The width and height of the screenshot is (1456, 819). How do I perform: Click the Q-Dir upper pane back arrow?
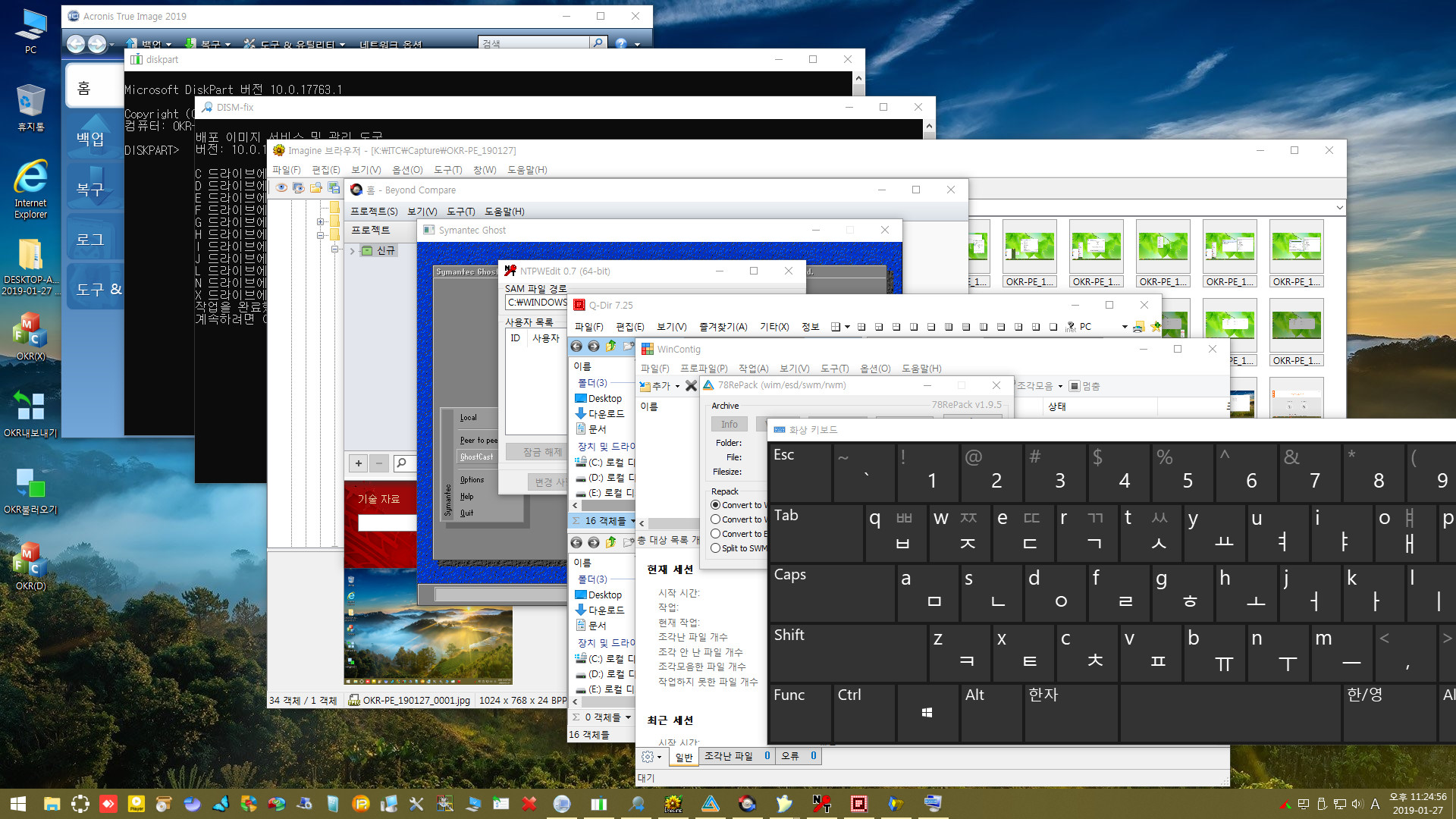point(576,347)
